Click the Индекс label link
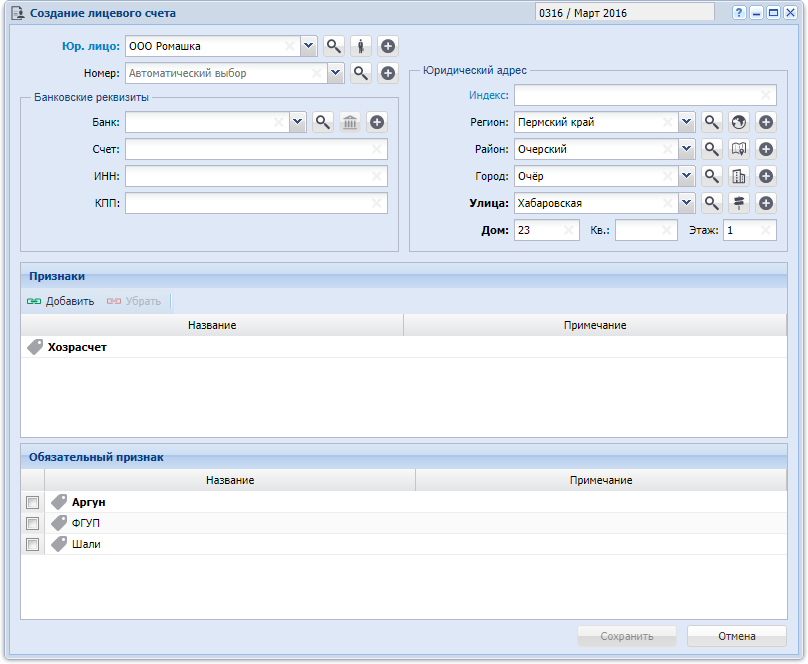Viewport: 808px width, 664px height. pyautogui.click(x=489, y=95)
